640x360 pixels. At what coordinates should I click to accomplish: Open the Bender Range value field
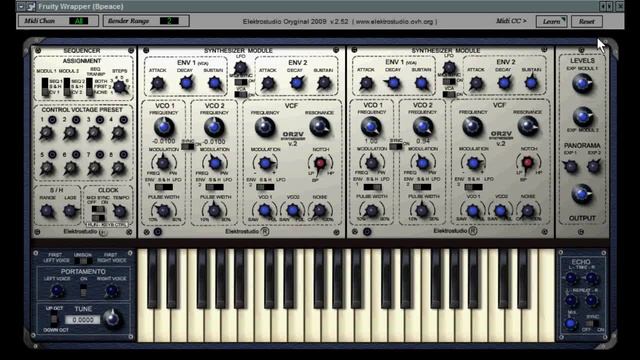pos(169,21)
